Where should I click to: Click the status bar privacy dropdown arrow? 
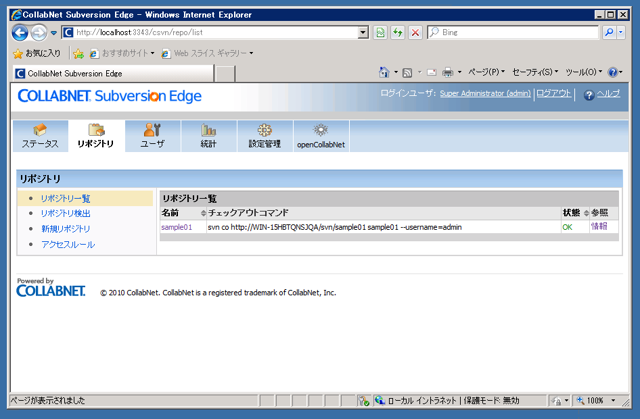coord(567,401)
